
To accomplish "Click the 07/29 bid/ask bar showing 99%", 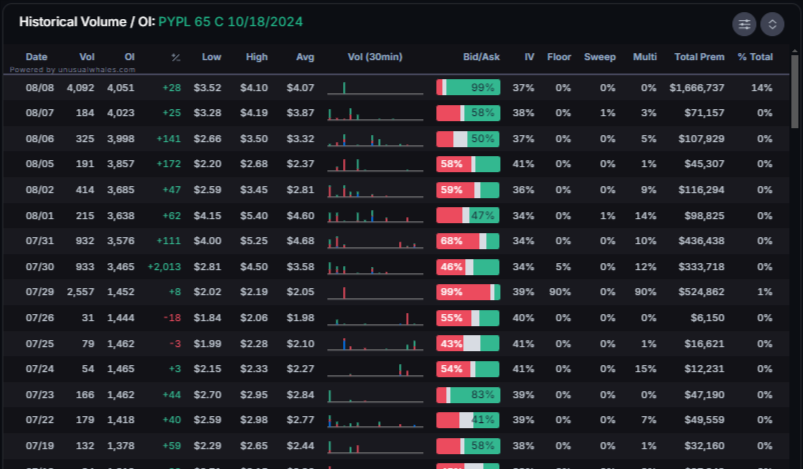I will click(x=468, y=292).
